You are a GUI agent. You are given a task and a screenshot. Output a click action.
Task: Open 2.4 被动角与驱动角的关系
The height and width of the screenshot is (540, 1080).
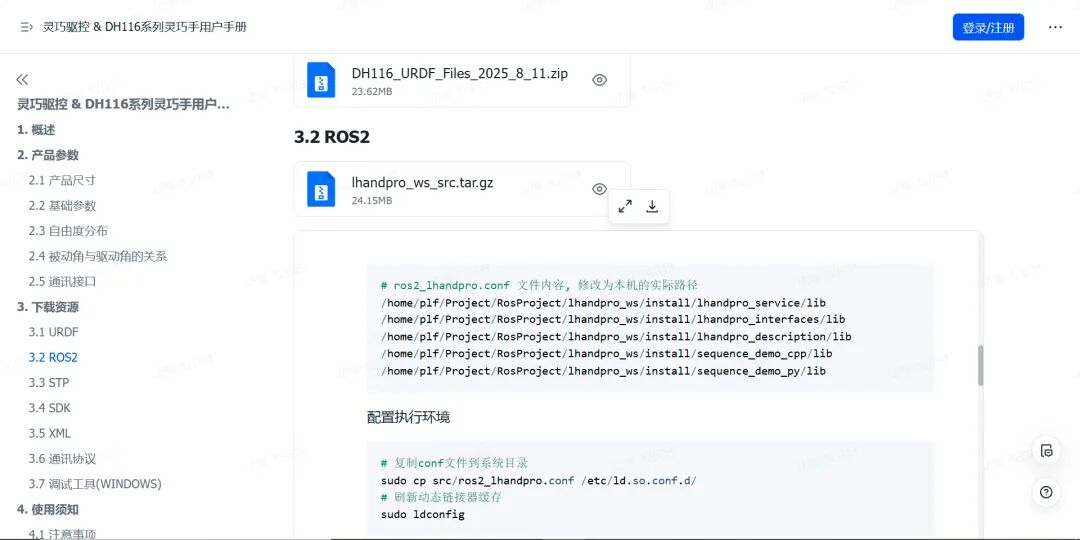(98, 256)
